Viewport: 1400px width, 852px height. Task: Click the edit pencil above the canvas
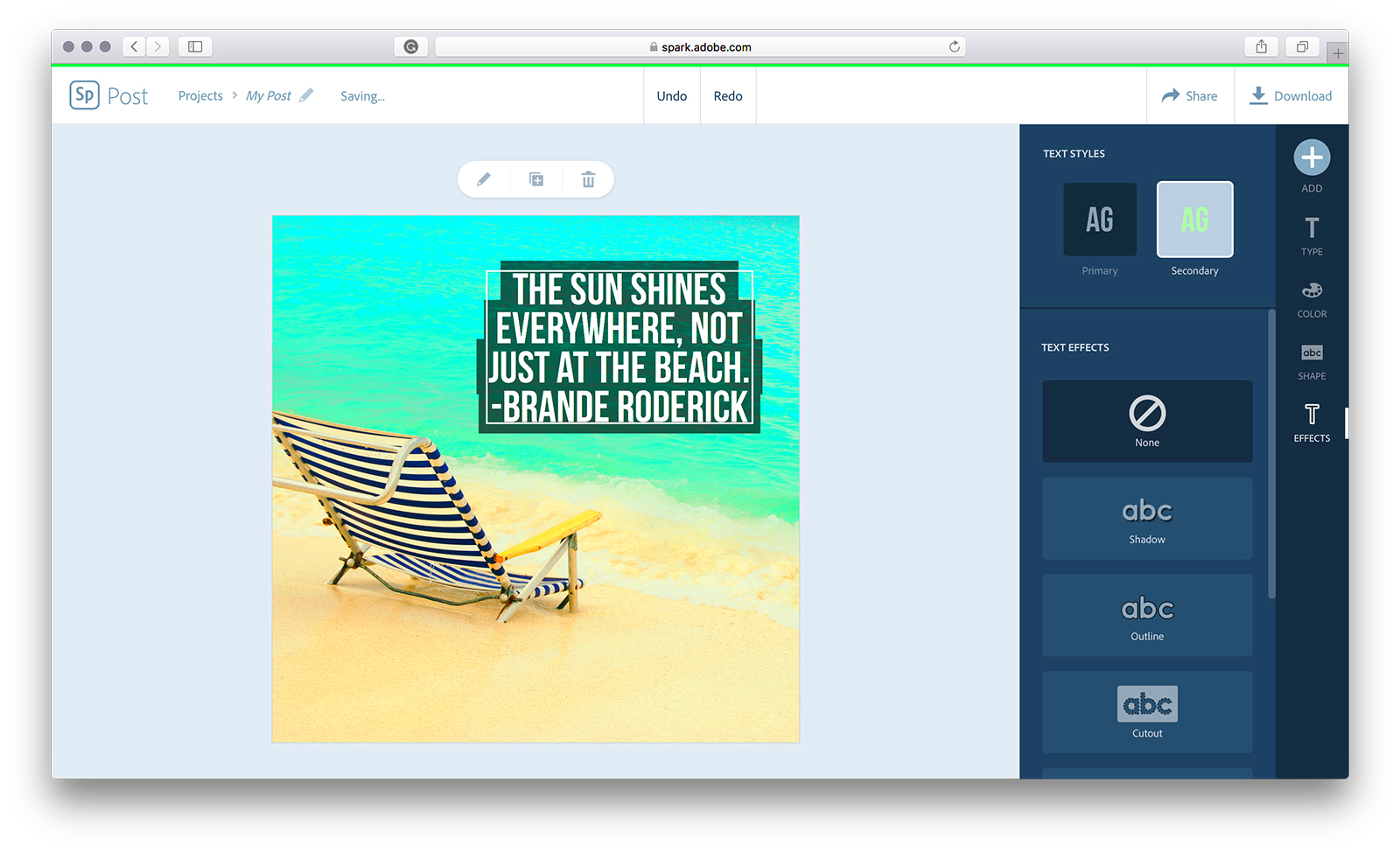click(x=483, y=179)
